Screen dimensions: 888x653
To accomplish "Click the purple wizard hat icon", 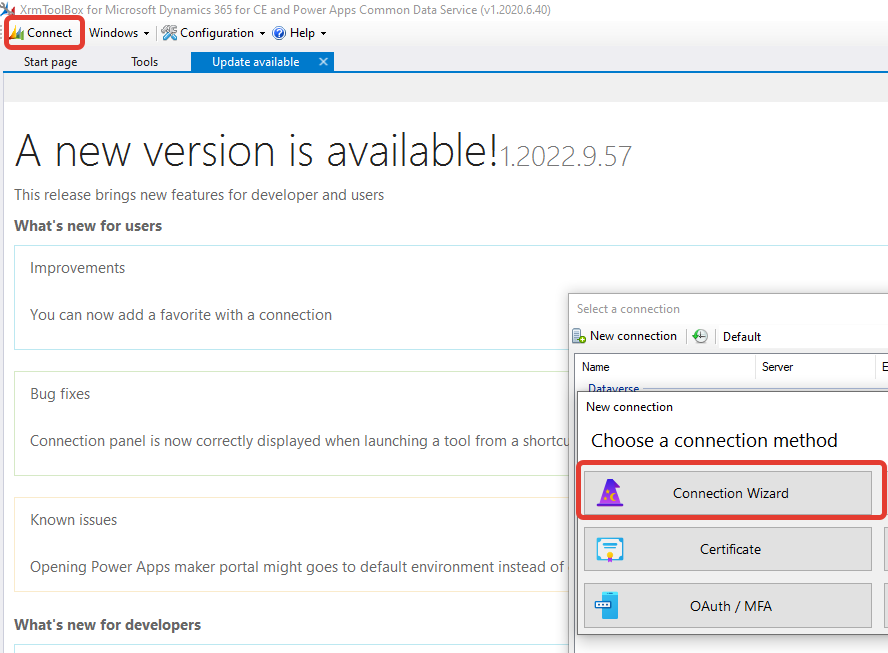I will pos(610,493).
